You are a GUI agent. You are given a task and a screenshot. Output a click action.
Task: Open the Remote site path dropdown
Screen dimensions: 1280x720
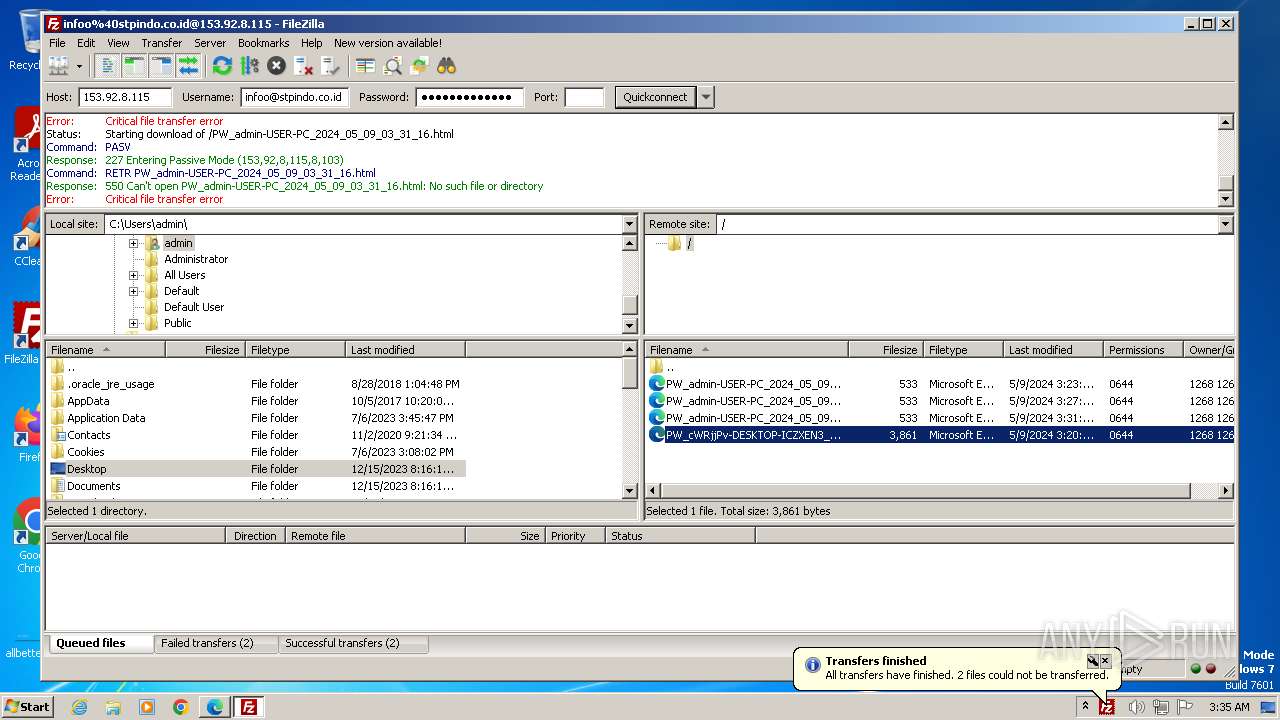coord(1225,224)
